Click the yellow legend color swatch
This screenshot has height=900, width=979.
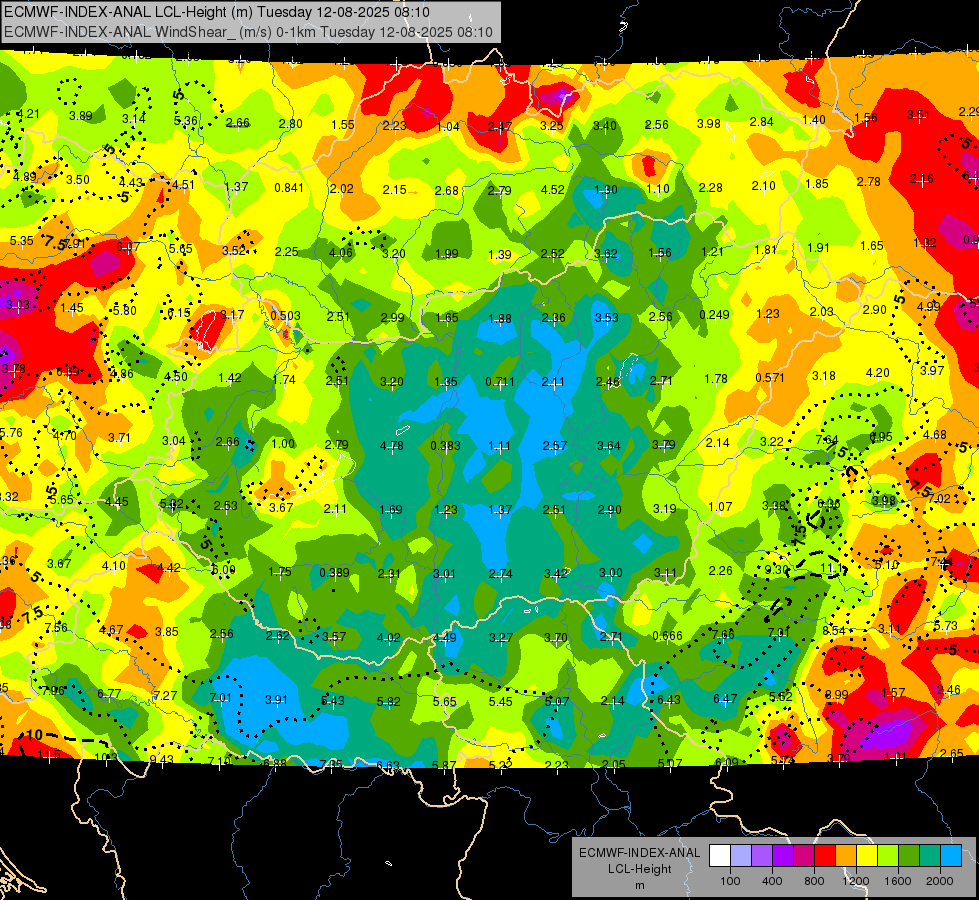(x=867, y=855)
